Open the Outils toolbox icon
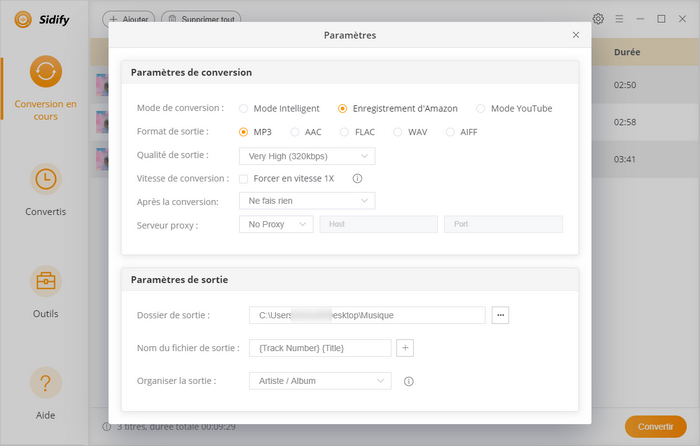 pyautogui.click(x=45, y=281)
